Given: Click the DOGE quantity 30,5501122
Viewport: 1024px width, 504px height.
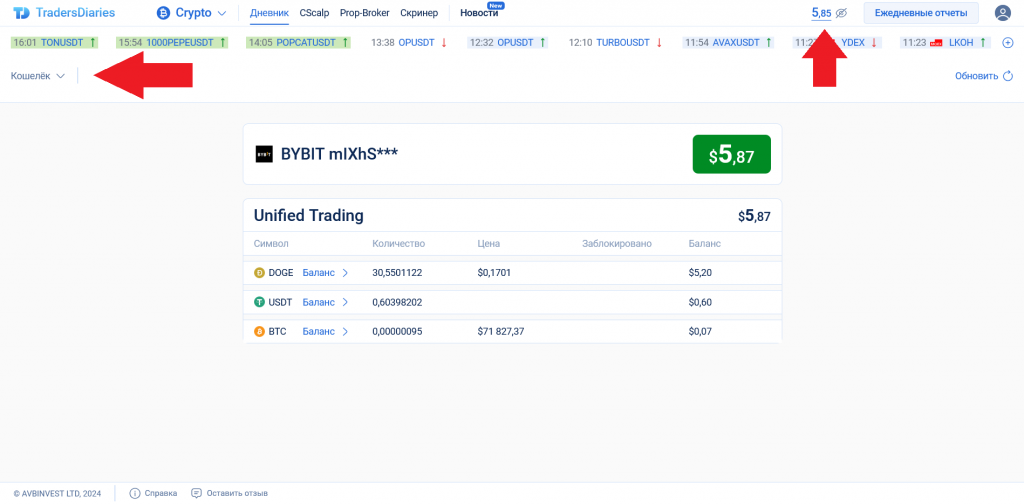Looking at the screenshot, I should point(397,273).
